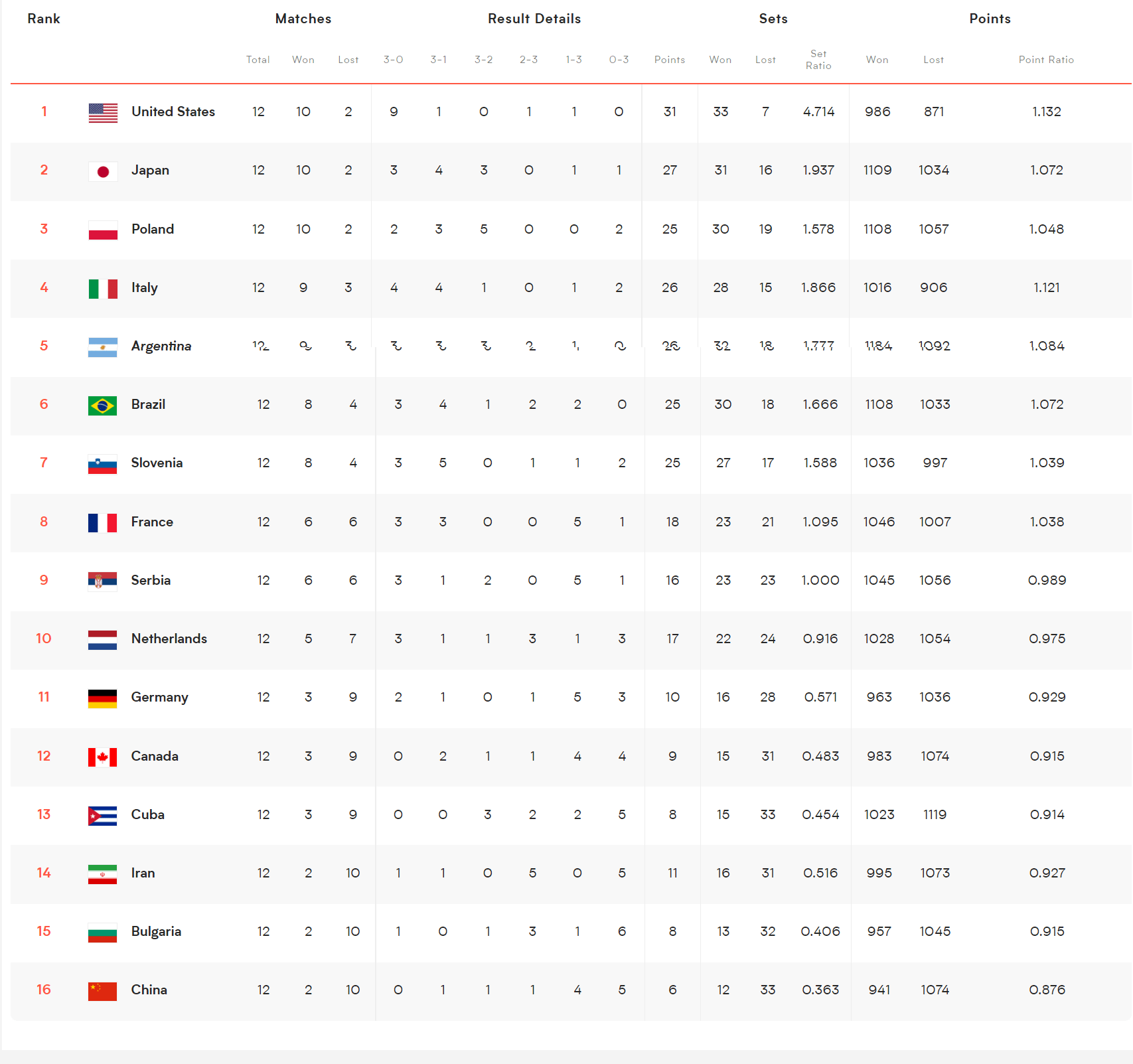Open the Poland team link
1133x1064 pixels.
click(x=153, y=229)
